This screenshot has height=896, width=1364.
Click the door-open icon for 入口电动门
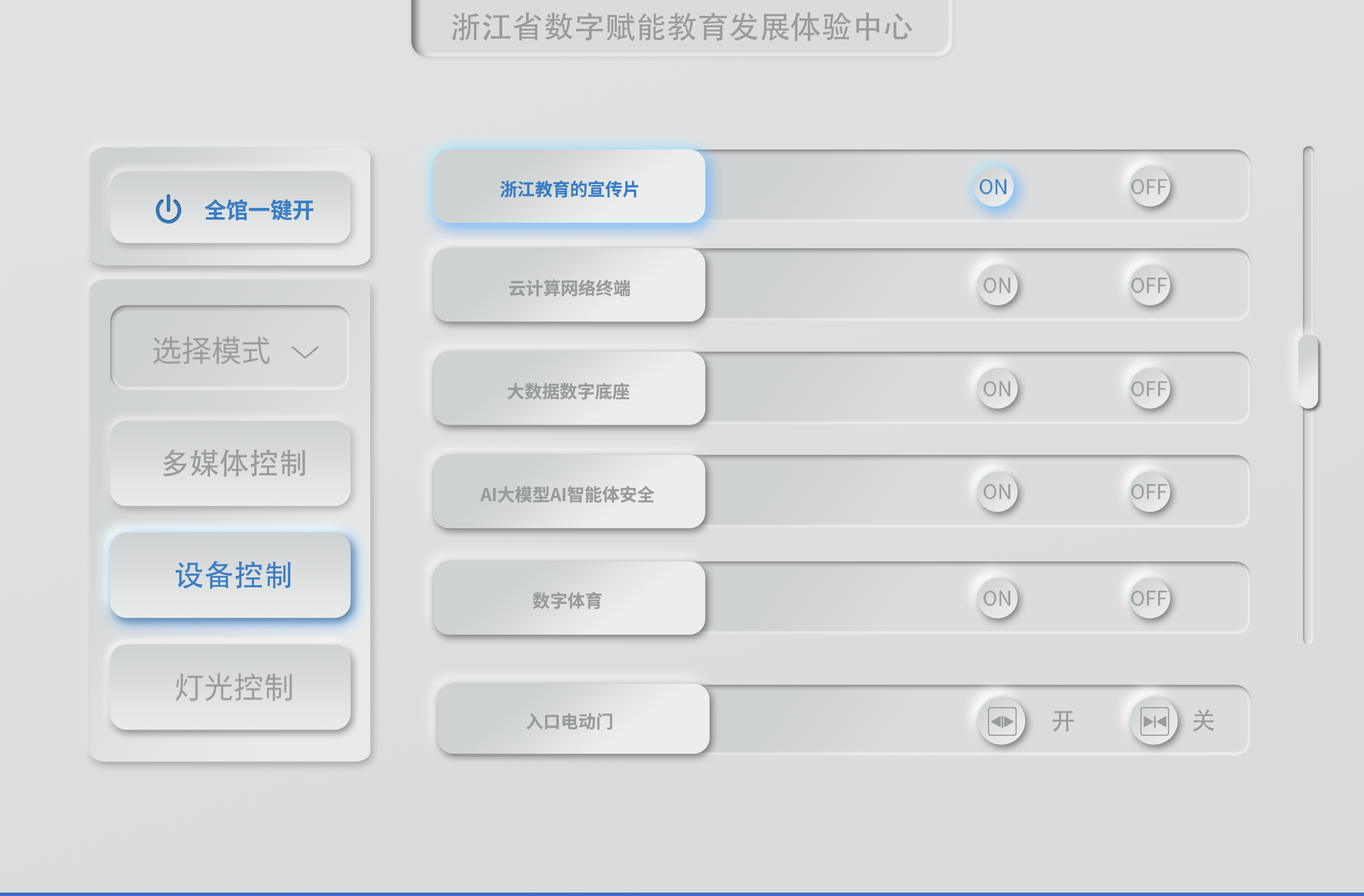coord(1002,722)
